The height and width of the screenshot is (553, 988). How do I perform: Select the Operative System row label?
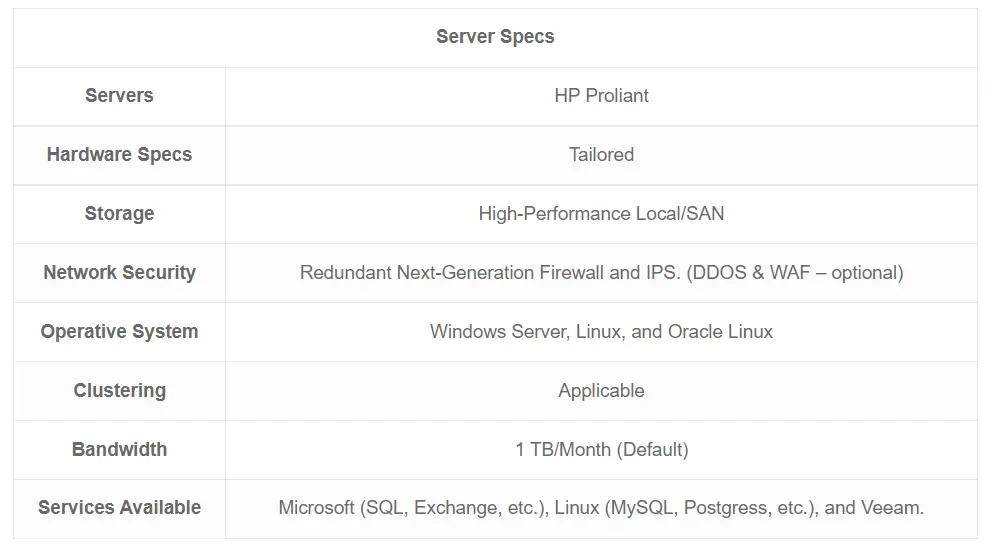coord(119,331)
